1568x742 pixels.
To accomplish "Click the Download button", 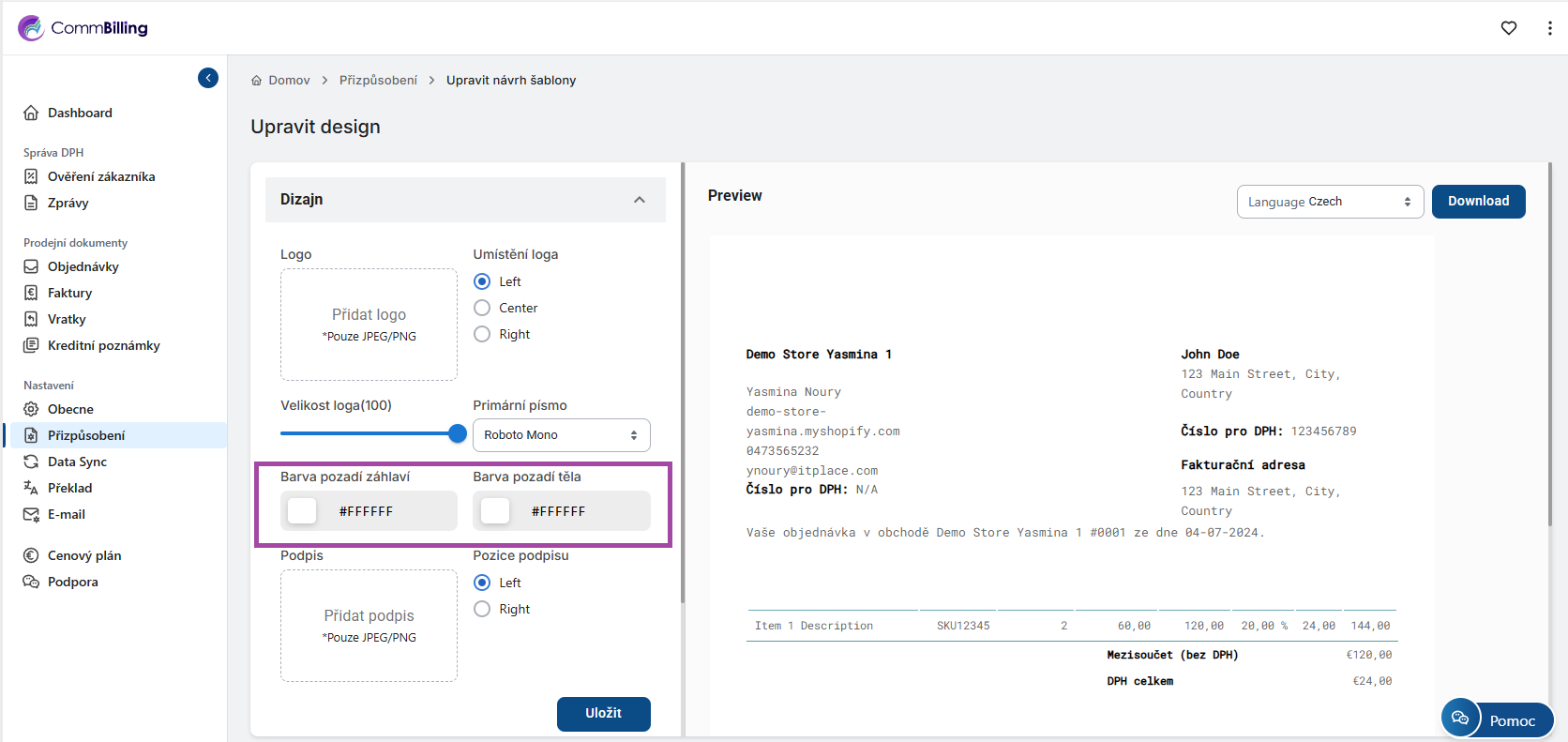I will click(1479, 202).
